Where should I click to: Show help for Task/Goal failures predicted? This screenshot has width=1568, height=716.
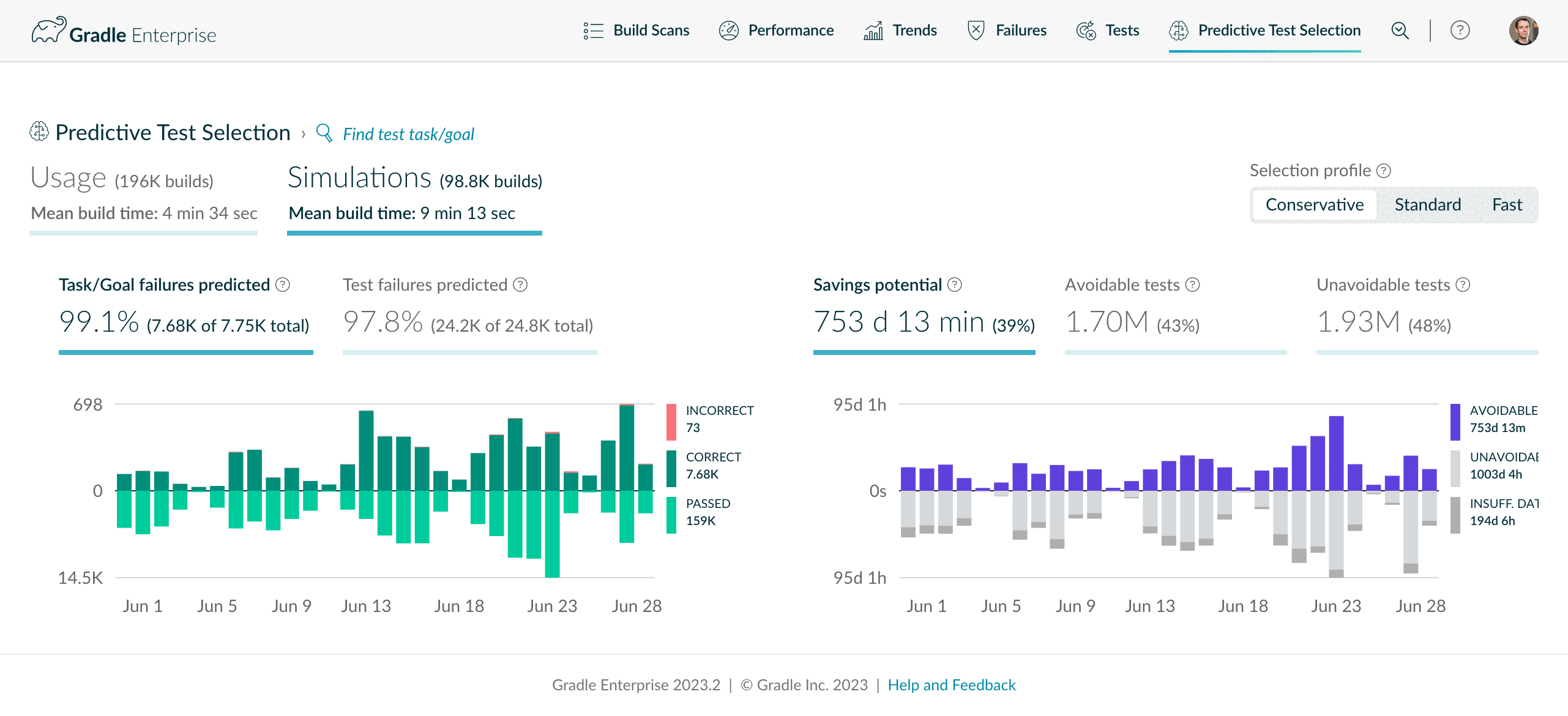[x=283, y=285]
